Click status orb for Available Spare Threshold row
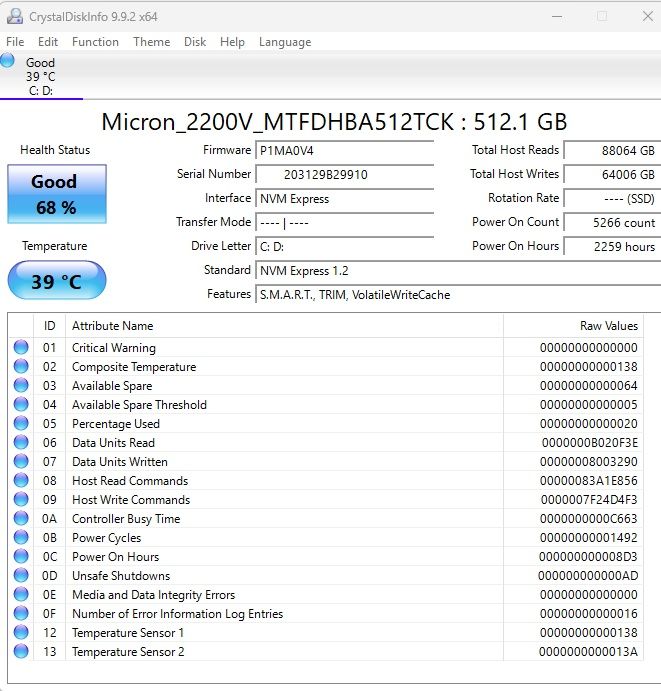This screenshot has width=661, height=691. click(21, 404)
